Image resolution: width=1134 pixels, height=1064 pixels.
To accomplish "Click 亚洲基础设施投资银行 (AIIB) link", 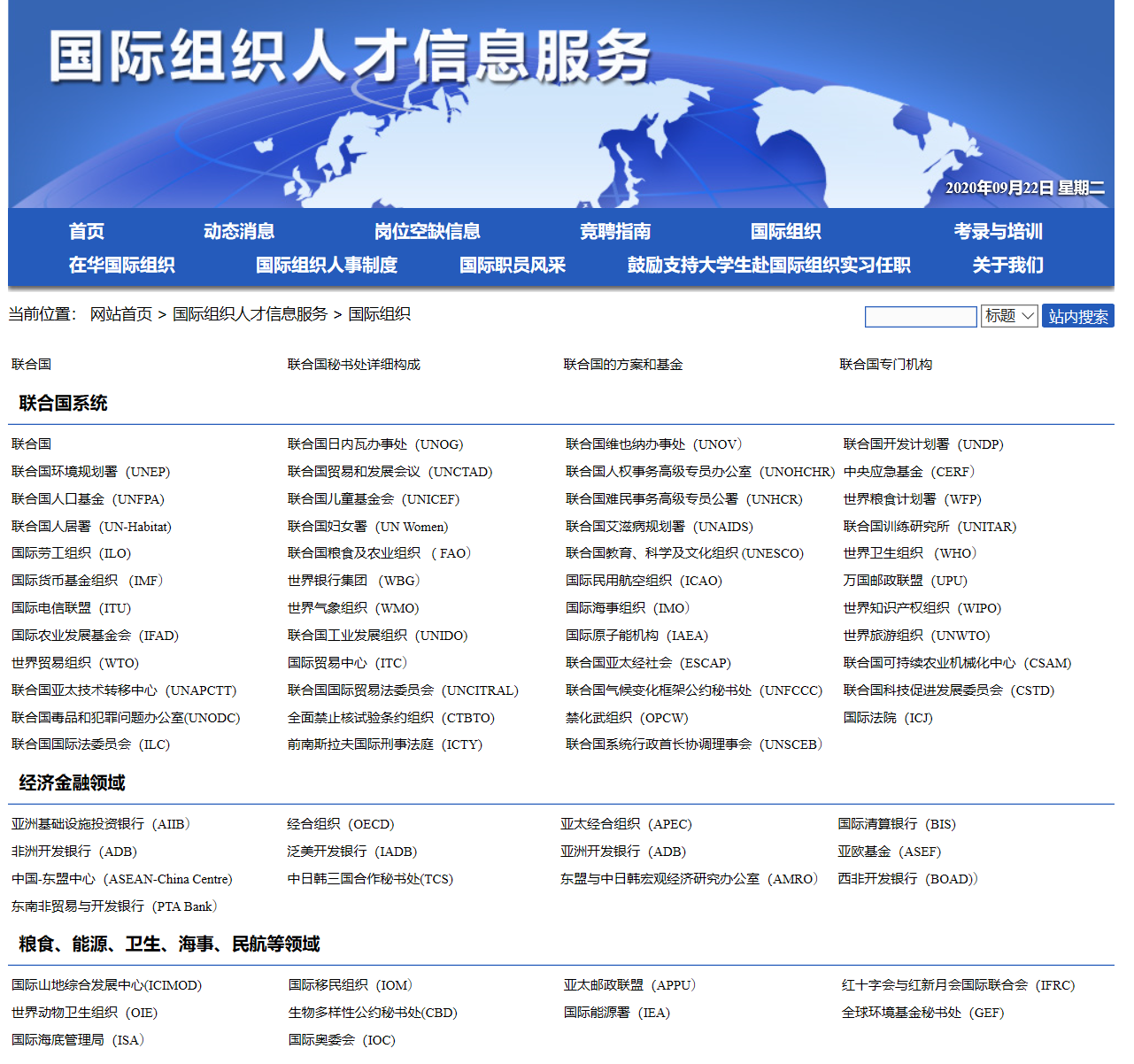I will coord(101,824).
